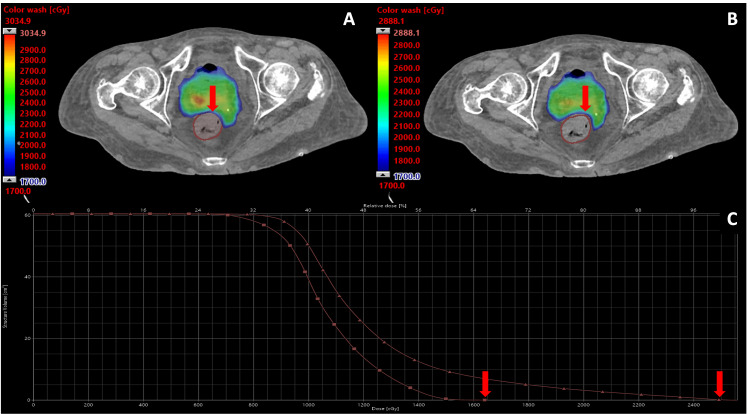750x414 pixels.
Task: Click the 20 tick on volume axis
Action: [x=27, y=338]
